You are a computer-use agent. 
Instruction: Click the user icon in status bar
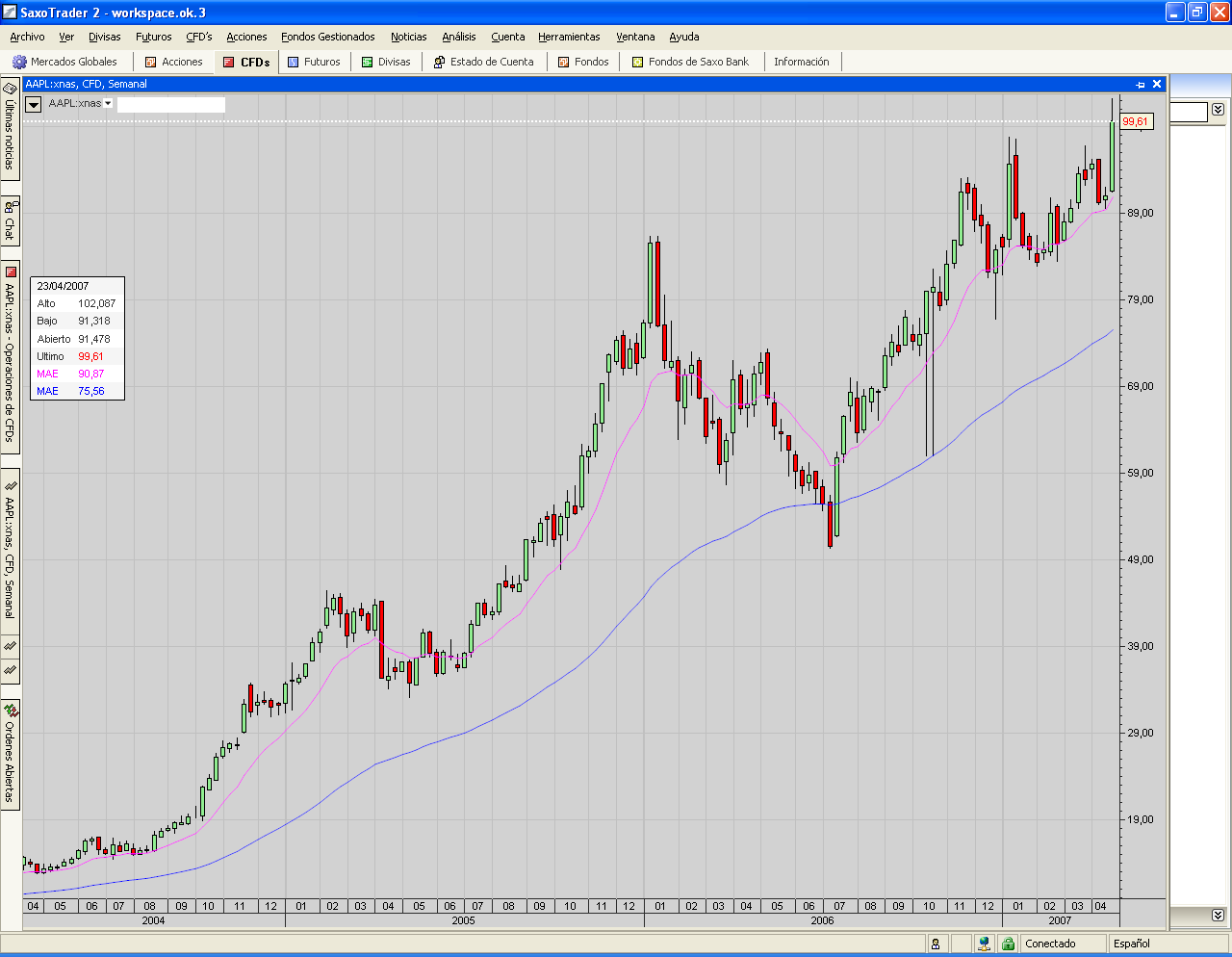tap(936, 944)
